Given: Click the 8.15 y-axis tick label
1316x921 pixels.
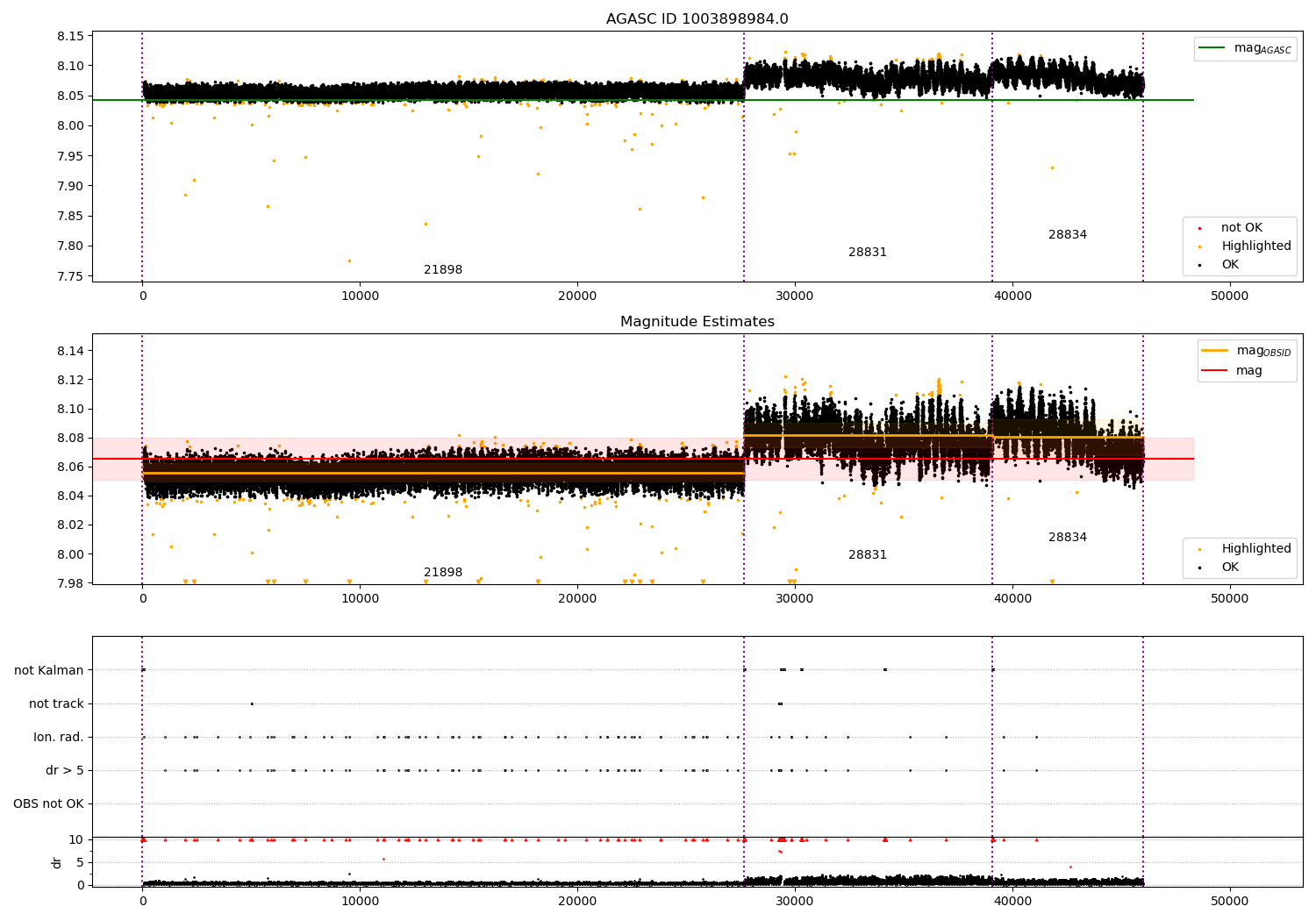Looking at the screenshot, I should [x=71, y=37].
